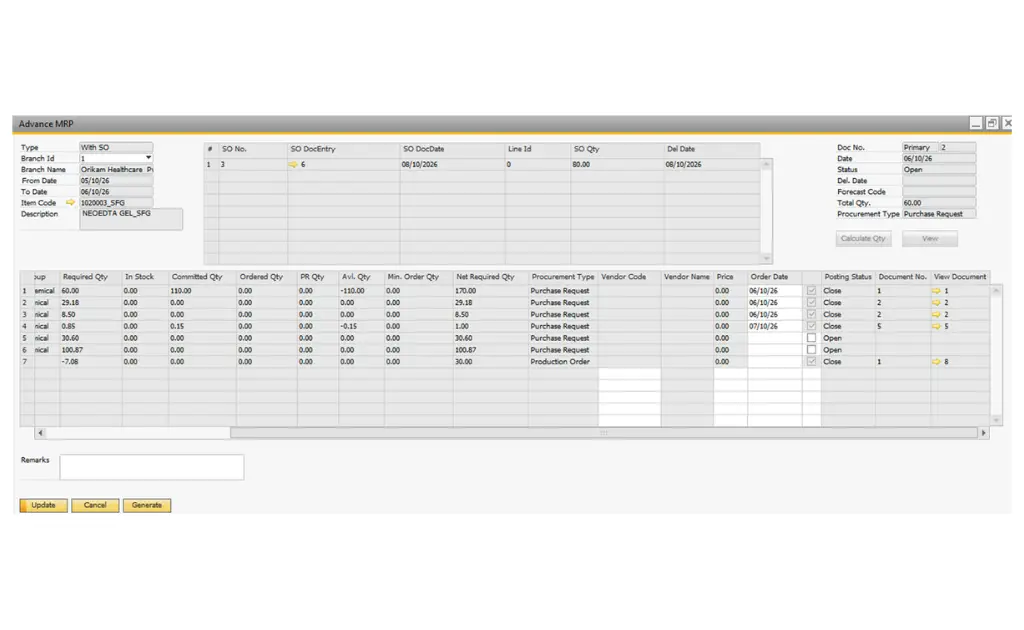Click Committed Qty cell 110.00
Image resolution: width=1024 pixels, height=630 pixels.
point(202,291)
